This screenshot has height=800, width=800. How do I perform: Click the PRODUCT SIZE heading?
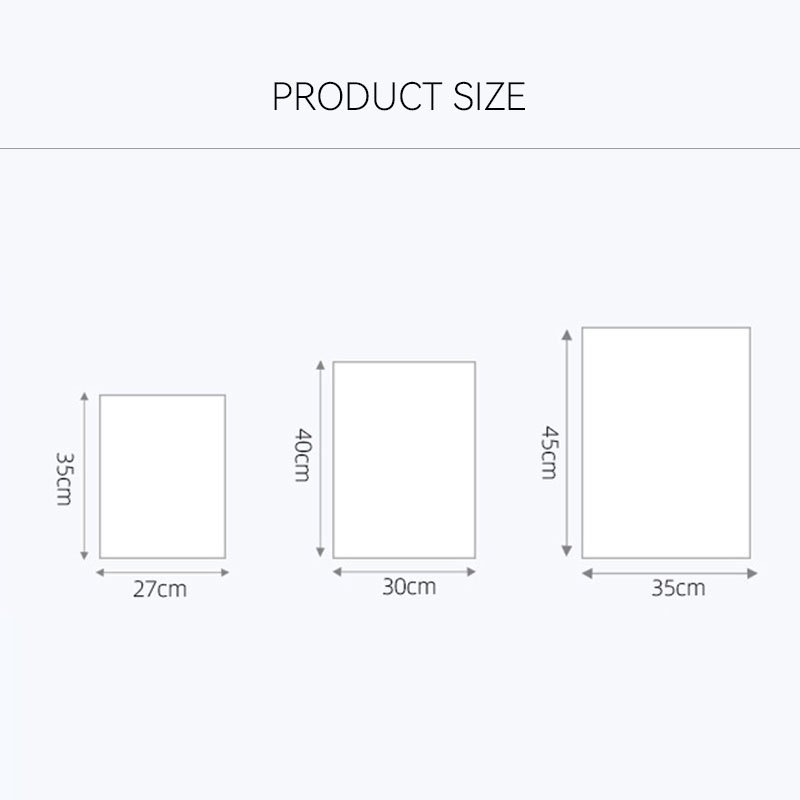[x=399, y=96]
